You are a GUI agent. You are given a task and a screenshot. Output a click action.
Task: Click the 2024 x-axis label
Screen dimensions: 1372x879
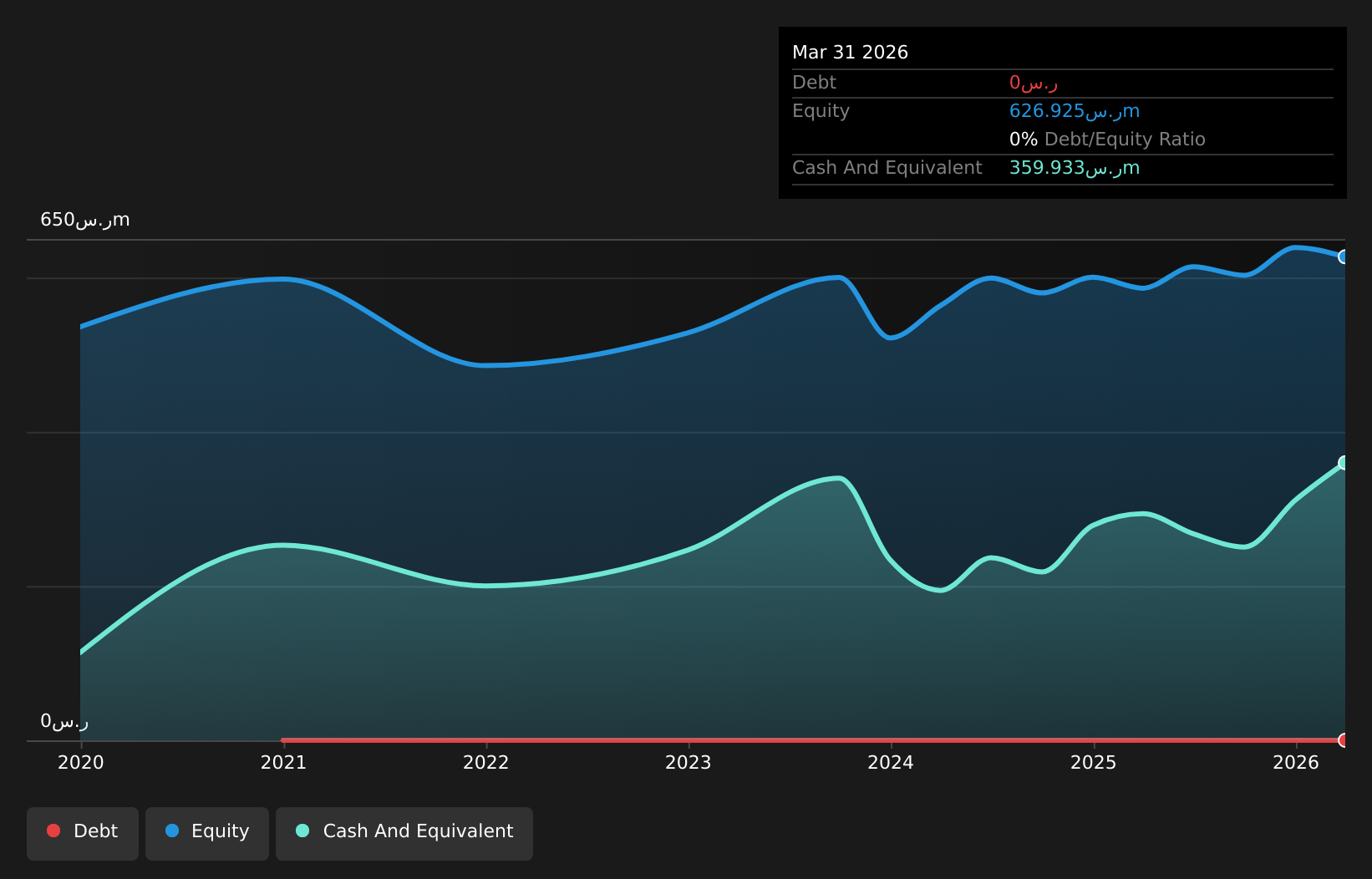point(891,762)
